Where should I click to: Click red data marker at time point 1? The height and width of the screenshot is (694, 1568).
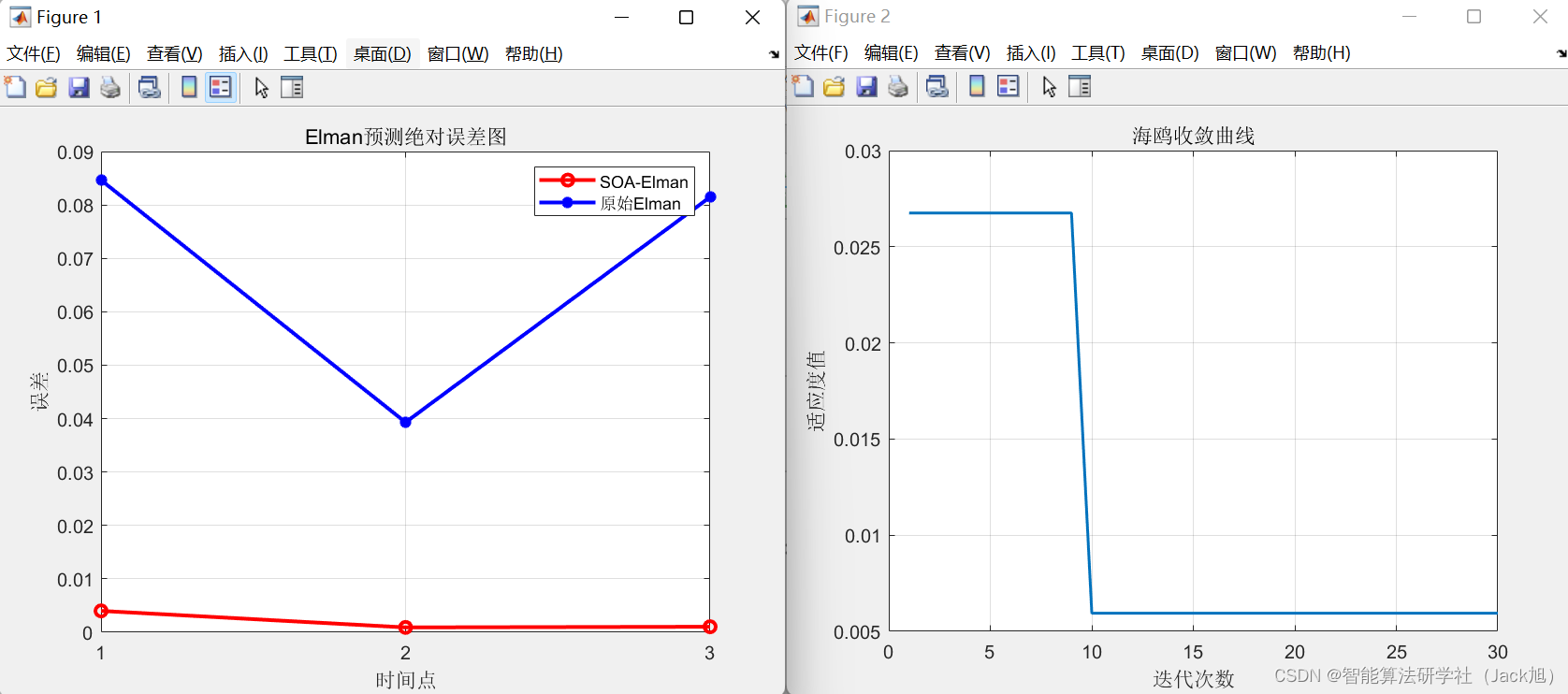pos(101,611)
